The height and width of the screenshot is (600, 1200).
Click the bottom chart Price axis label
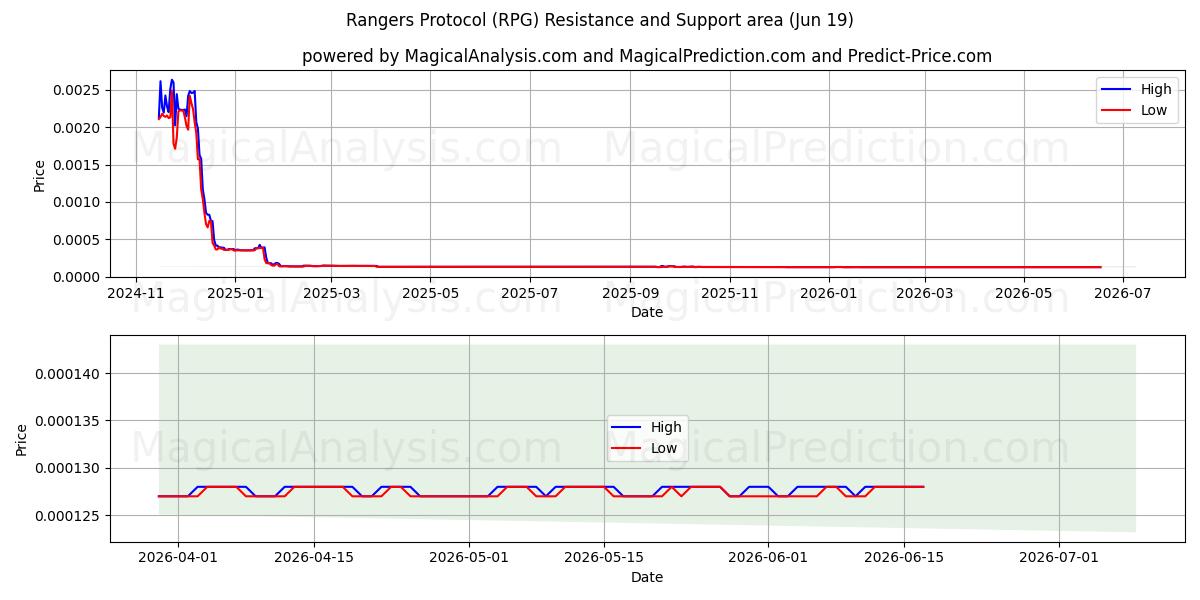(x=22, y=438)
